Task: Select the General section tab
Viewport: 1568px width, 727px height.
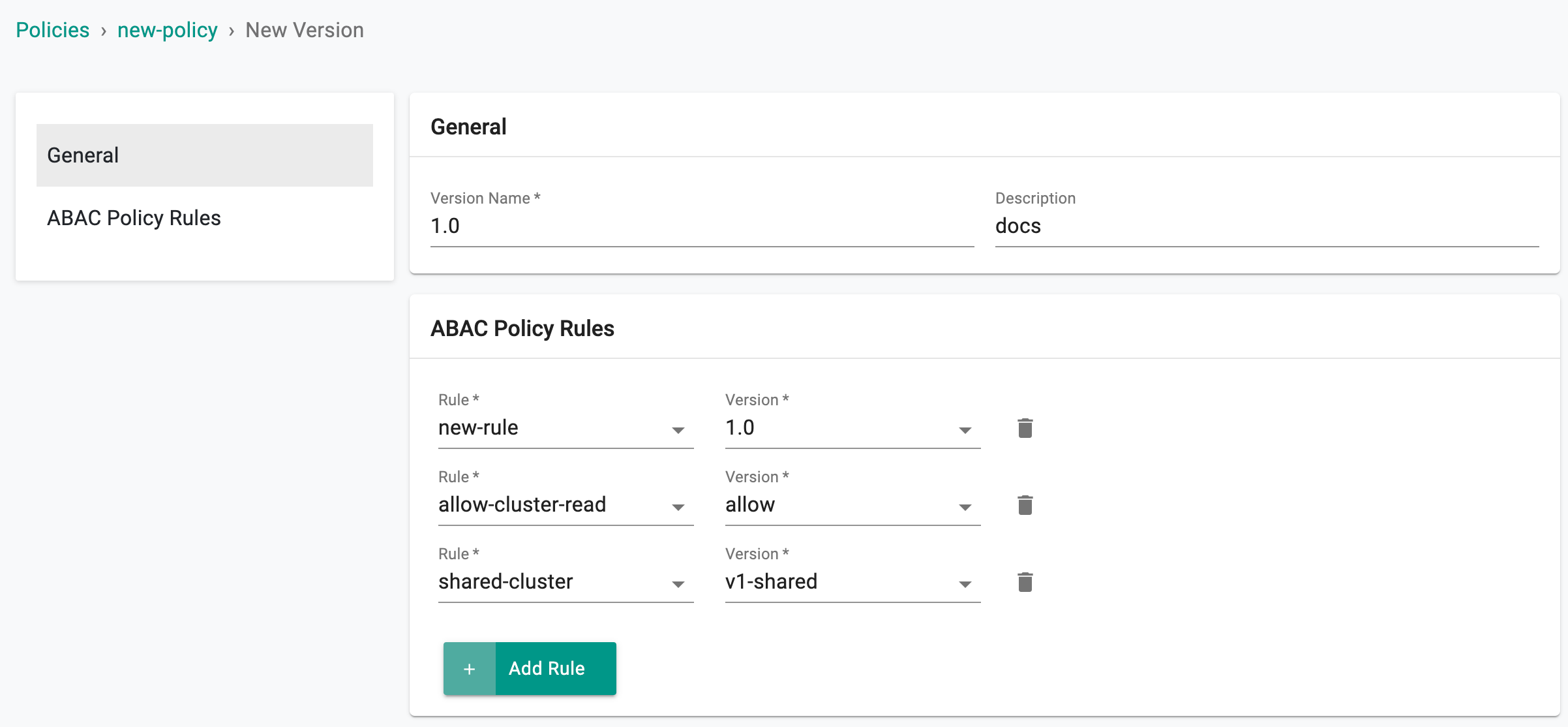Action: pos(204,155)
